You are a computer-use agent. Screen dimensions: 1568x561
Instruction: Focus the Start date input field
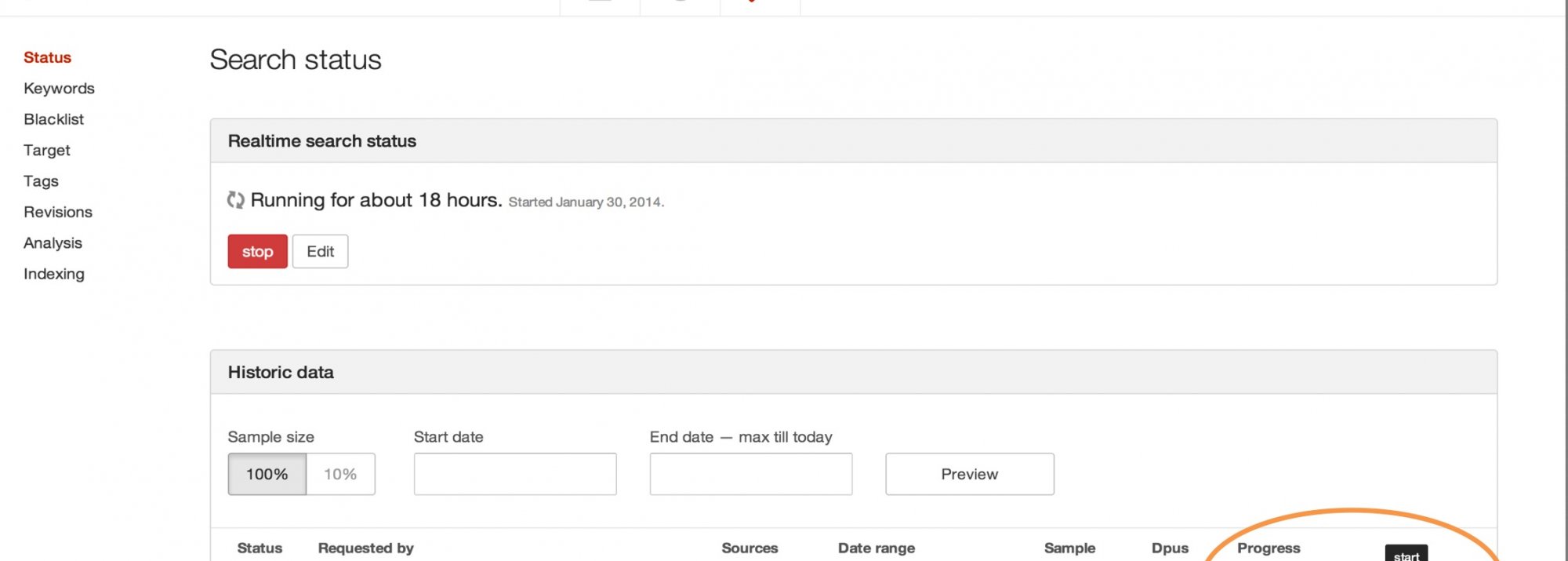(x=515, y=474)
